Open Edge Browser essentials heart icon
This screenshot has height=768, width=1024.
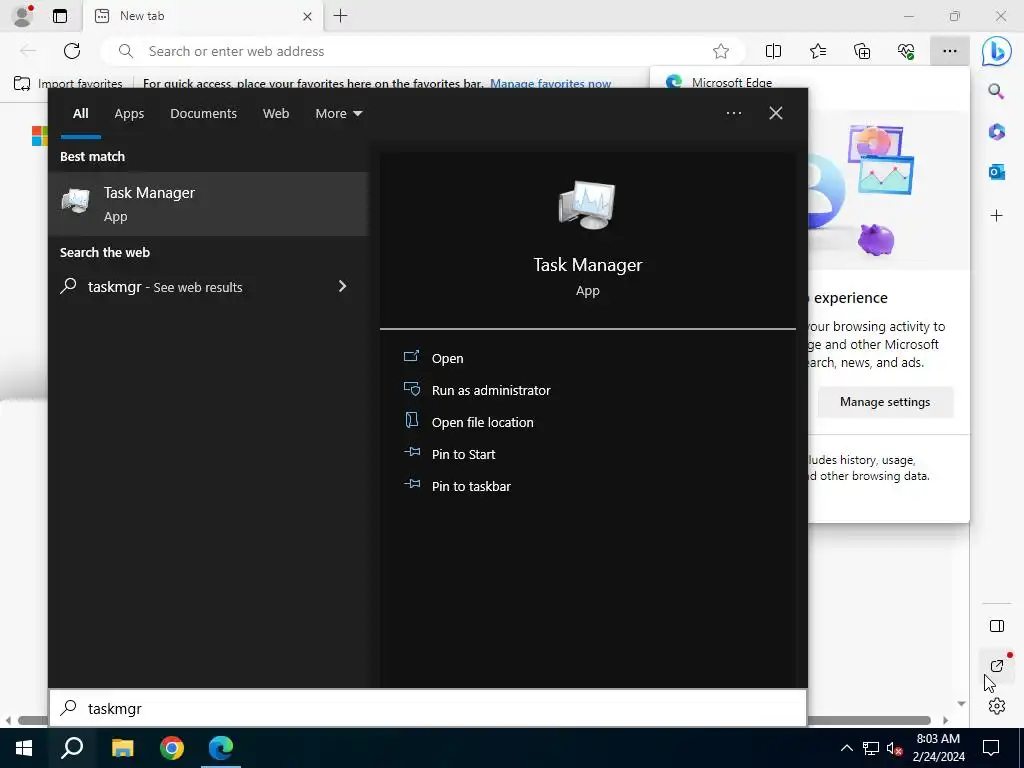[906, 51]
